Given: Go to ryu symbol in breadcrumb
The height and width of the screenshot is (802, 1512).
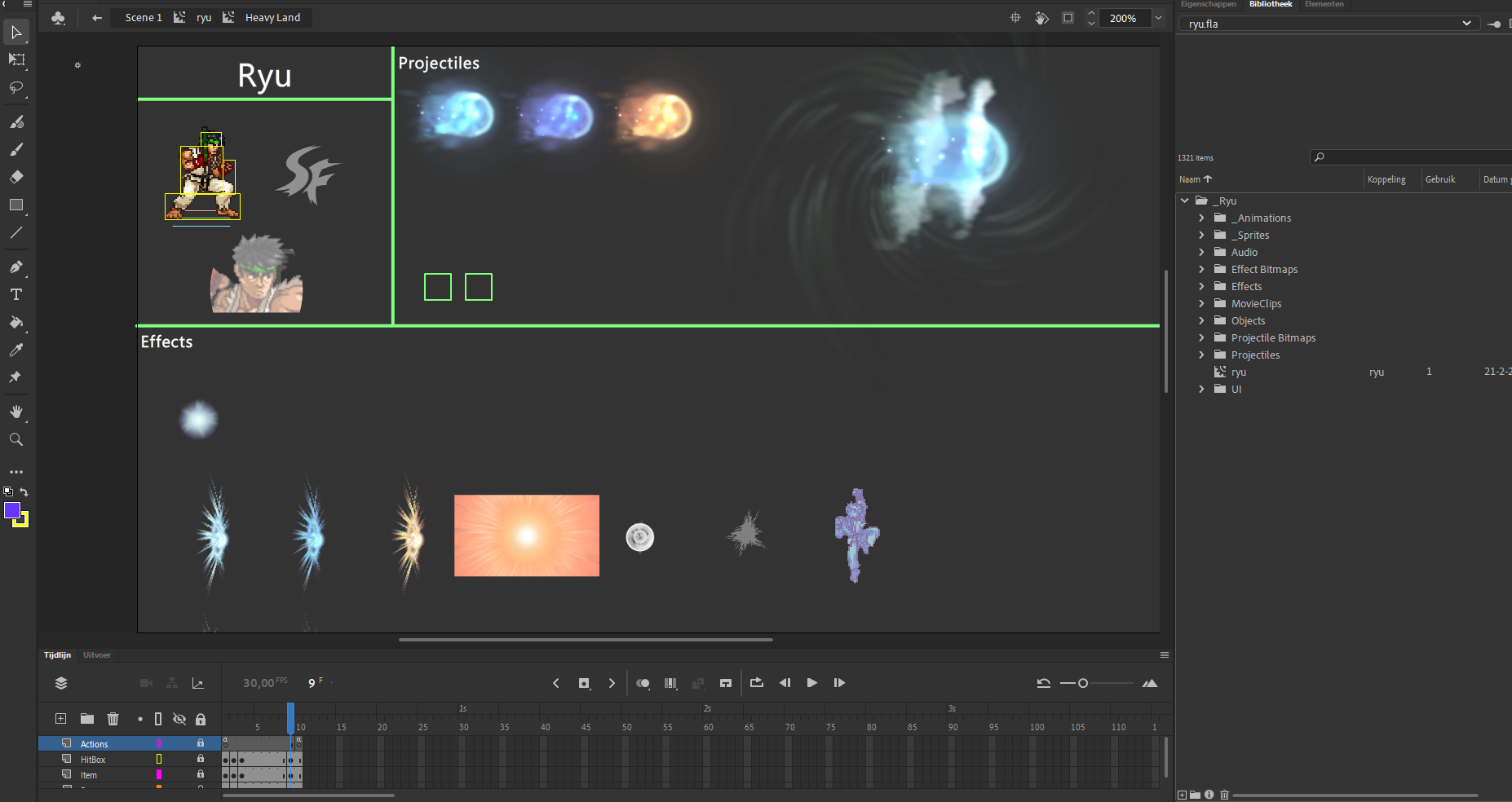Looking at the screenshot, I should (204, 17).
